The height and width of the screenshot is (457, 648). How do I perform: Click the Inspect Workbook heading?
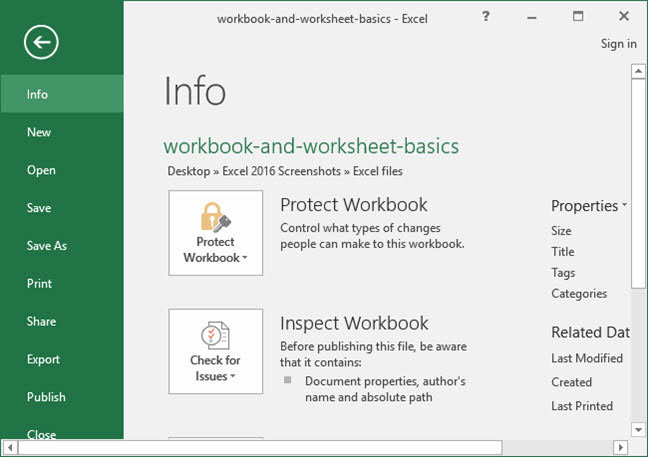[354, 323]
